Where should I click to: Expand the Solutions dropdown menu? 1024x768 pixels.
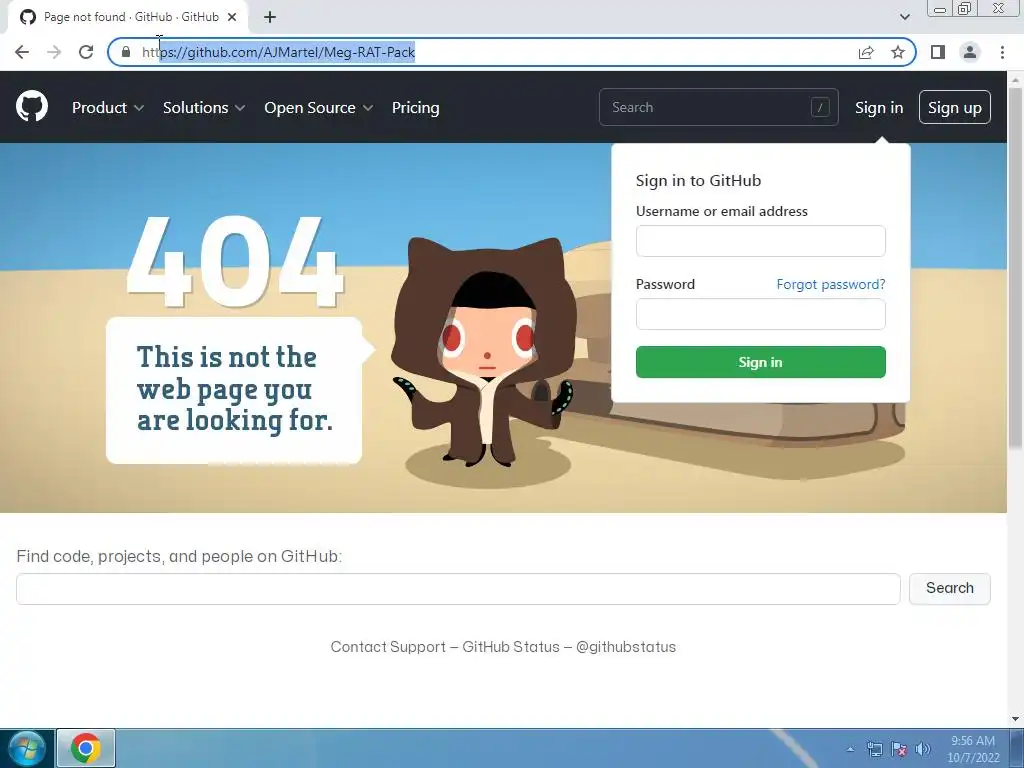[x=204, y=107]
